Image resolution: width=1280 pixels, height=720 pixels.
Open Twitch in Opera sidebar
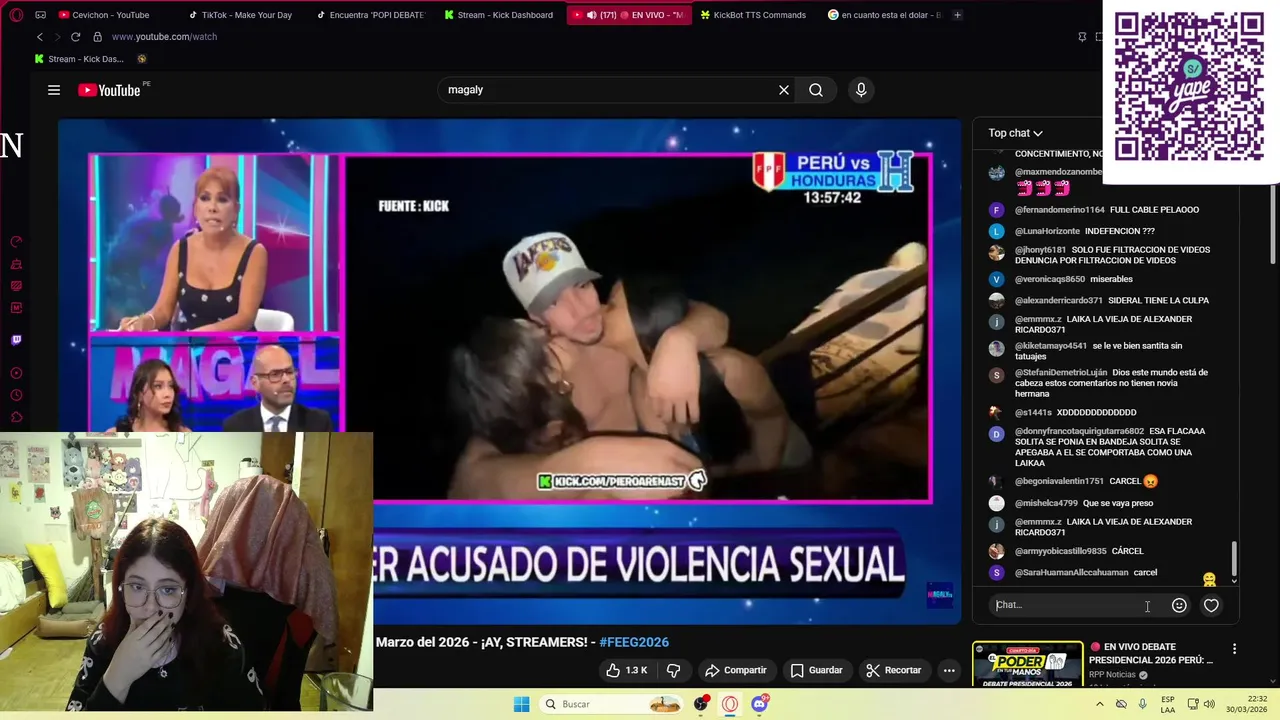[x=16, y=340]
